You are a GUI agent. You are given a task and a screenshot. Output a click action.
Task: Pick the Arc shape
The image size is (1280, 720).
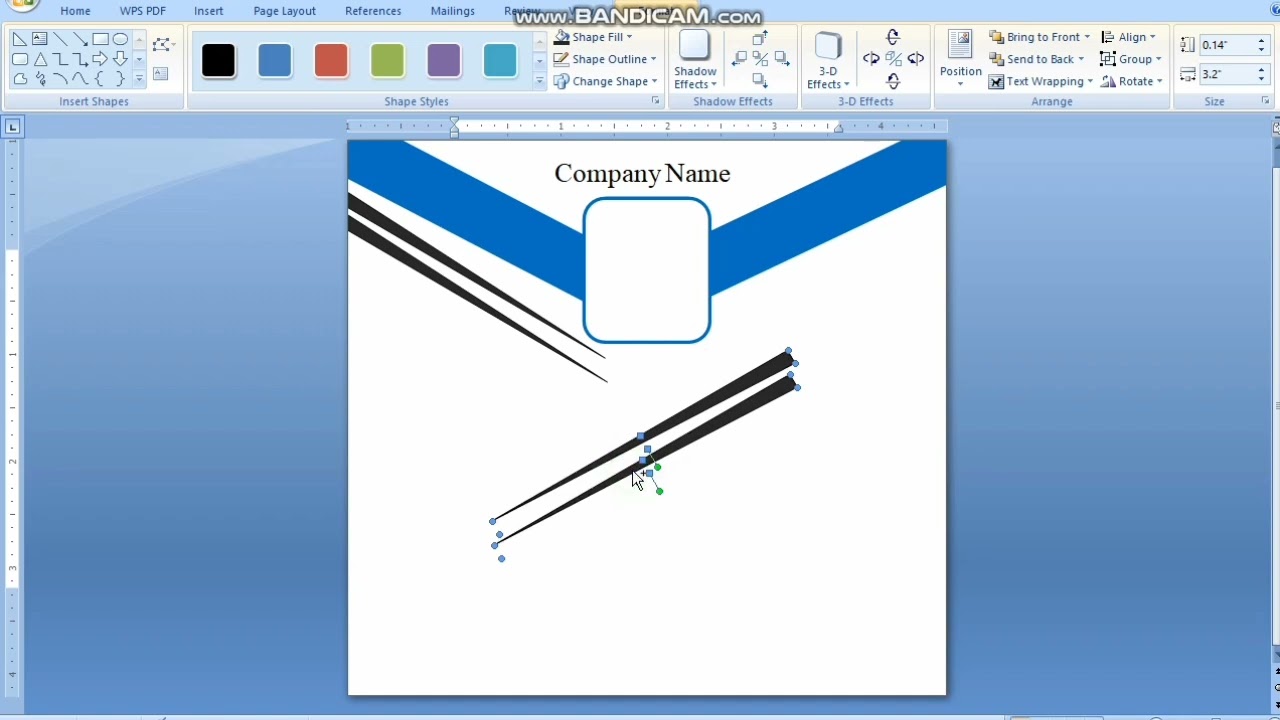[x=60, y=78]
